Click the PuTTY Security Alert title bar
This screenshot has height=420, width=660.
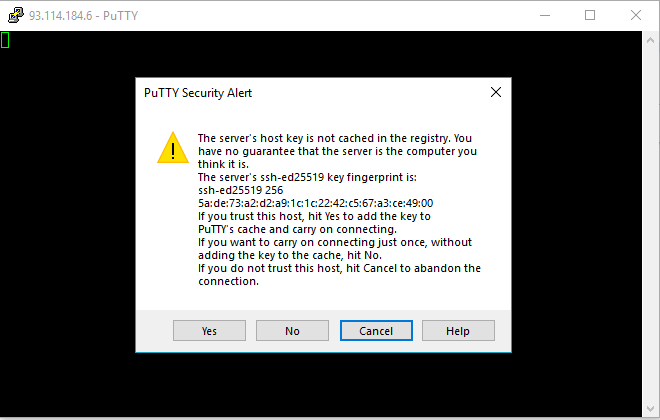point(311,93)
